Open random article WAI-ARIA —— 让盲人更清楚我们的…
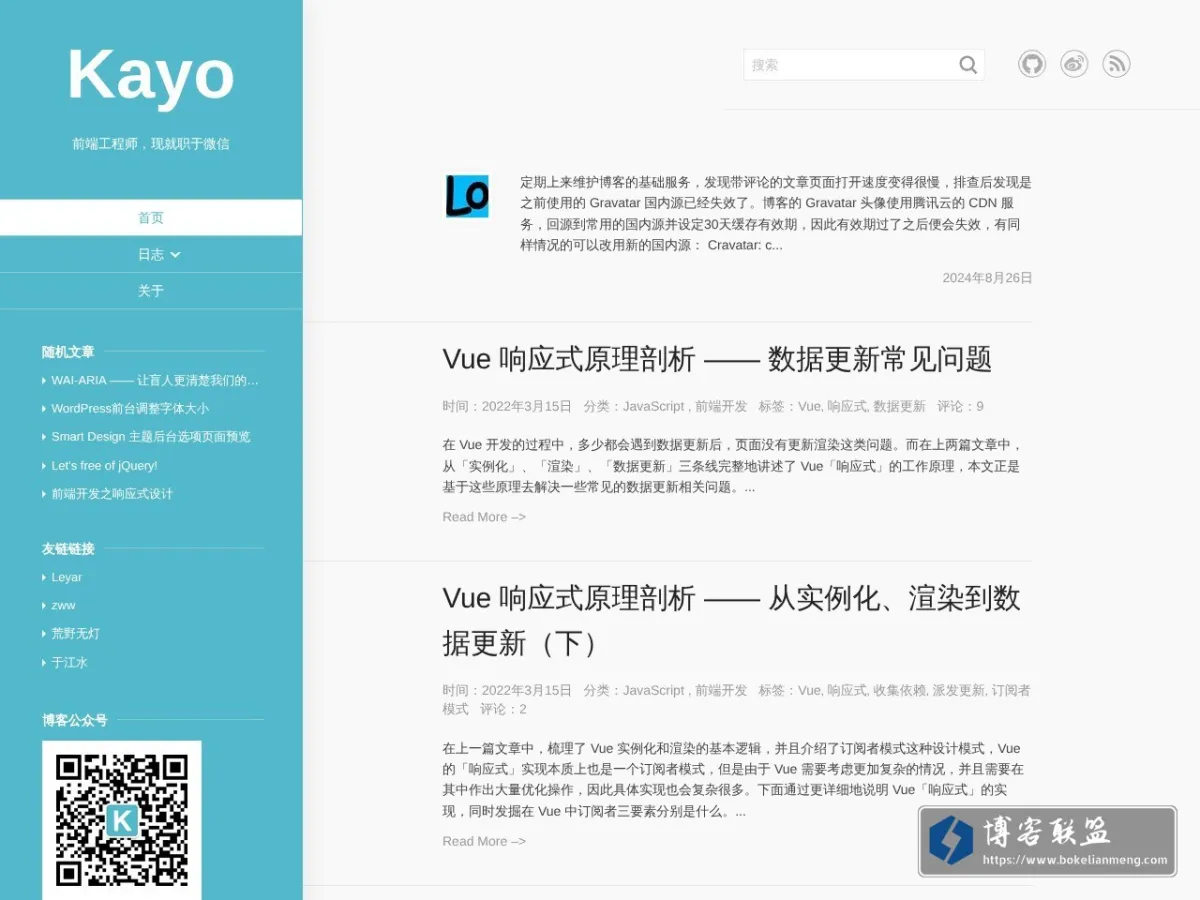 [155, 380]
